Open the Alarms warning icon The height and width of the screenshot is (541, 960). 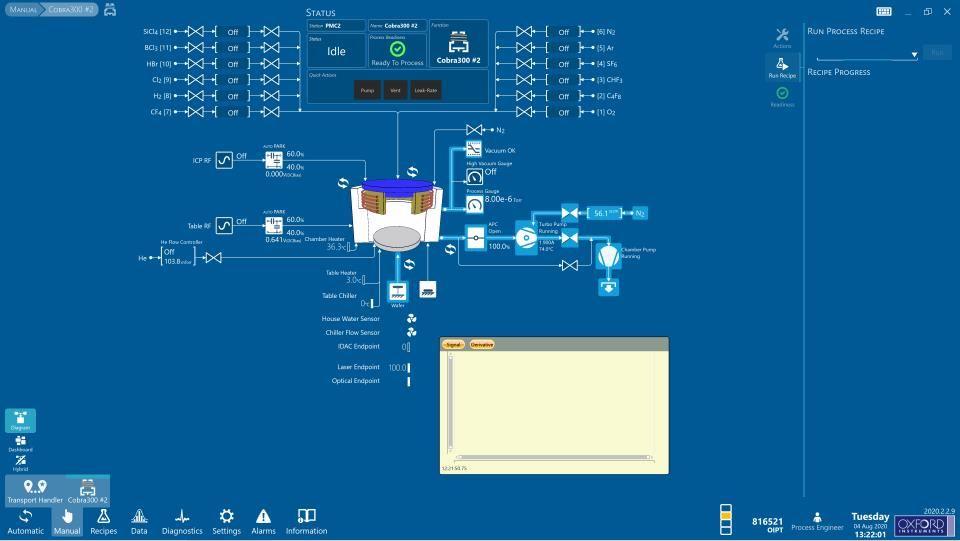click(263, 520)
